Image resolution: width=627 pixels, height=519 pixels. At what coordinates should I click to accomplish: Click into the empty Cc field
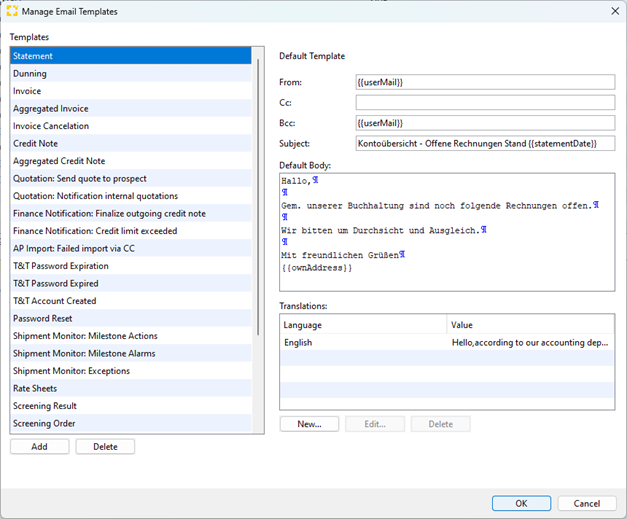[x=485, y=103]
